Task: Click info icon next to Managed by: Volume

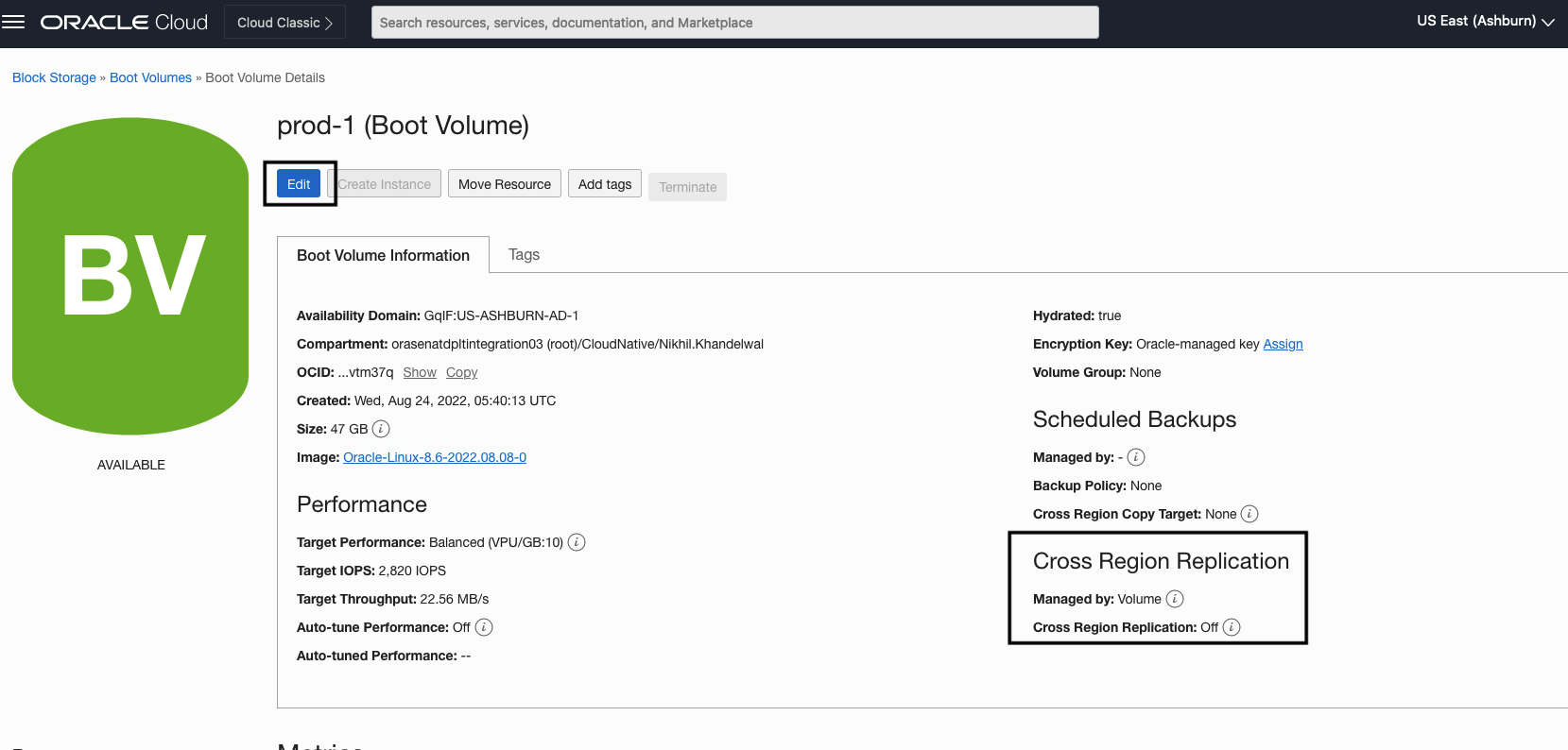Action: [x=1175, y=599]
